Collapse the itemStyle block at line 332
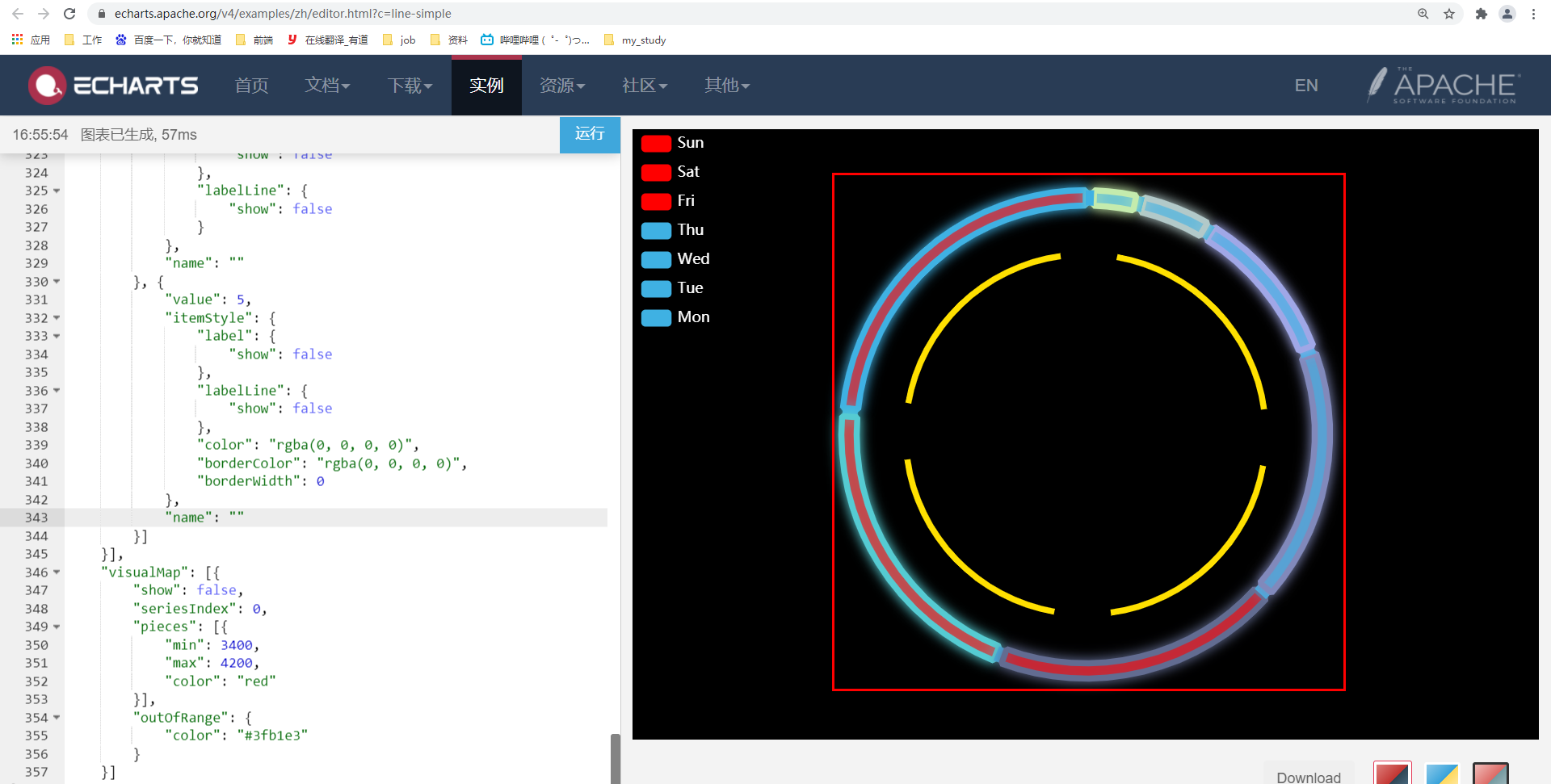This screenshot has width=1551, height=784. pos(57,318)
